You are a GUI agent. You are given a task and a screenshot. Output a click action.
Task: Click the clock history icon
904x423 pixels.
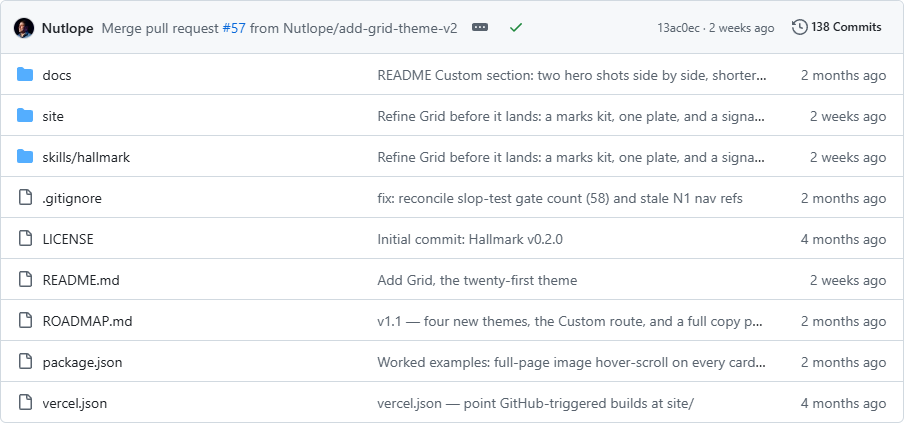(x=800, y=27)
